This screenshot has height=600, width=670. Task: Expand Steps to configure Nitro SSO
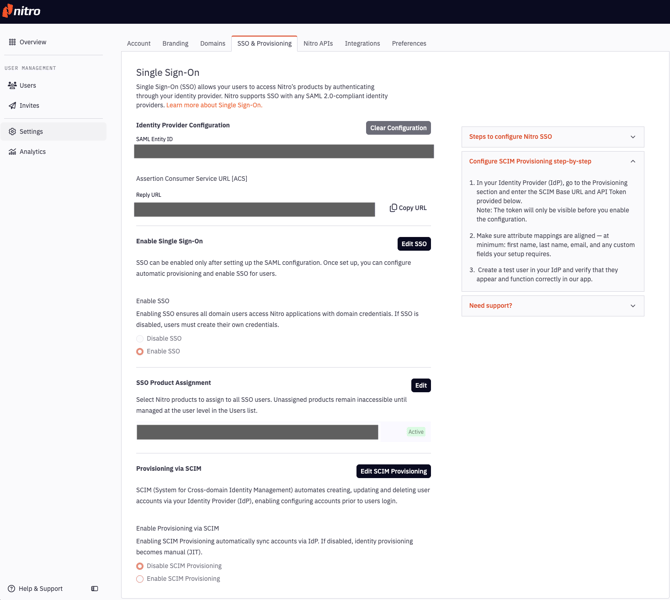552,137
